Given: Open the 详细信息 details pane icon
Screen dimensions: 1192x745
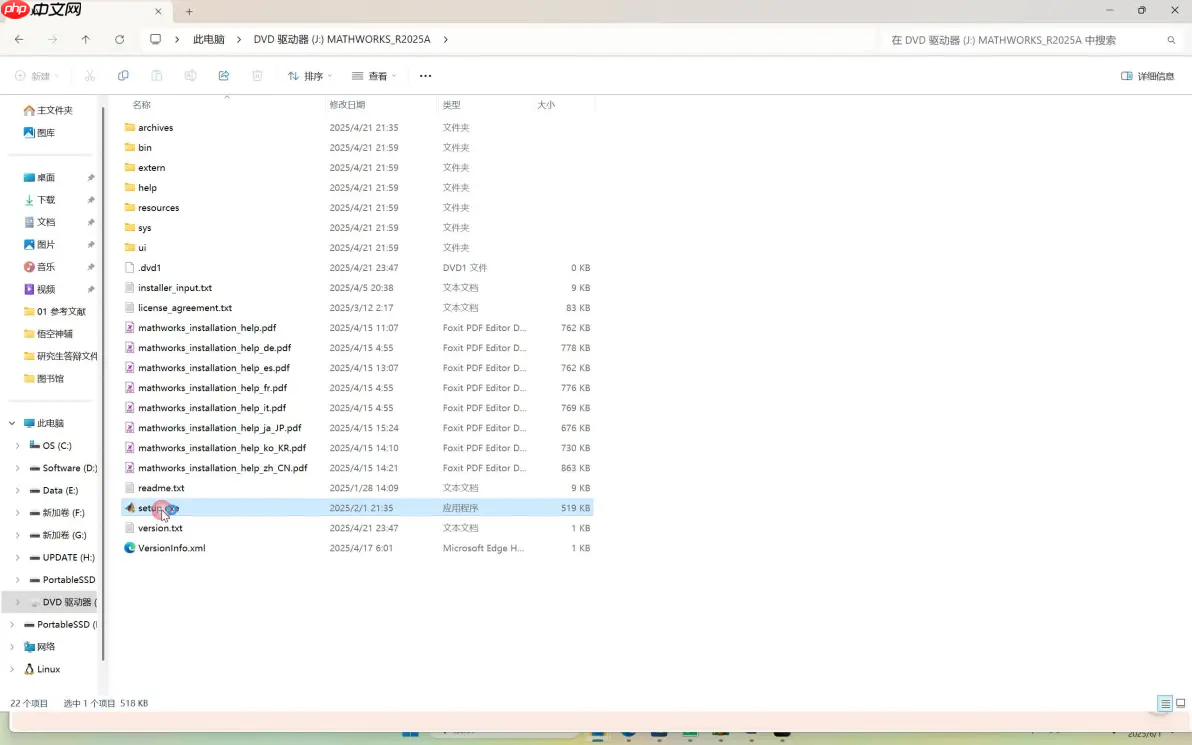Looking at the screenshot, I should 1147,75.
